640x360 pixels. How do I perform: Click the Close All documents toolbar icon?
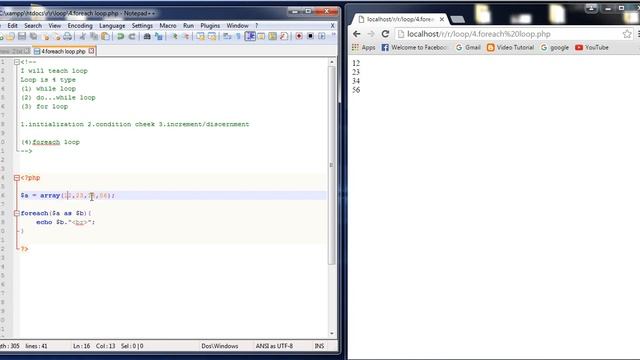tap(56, 36)
